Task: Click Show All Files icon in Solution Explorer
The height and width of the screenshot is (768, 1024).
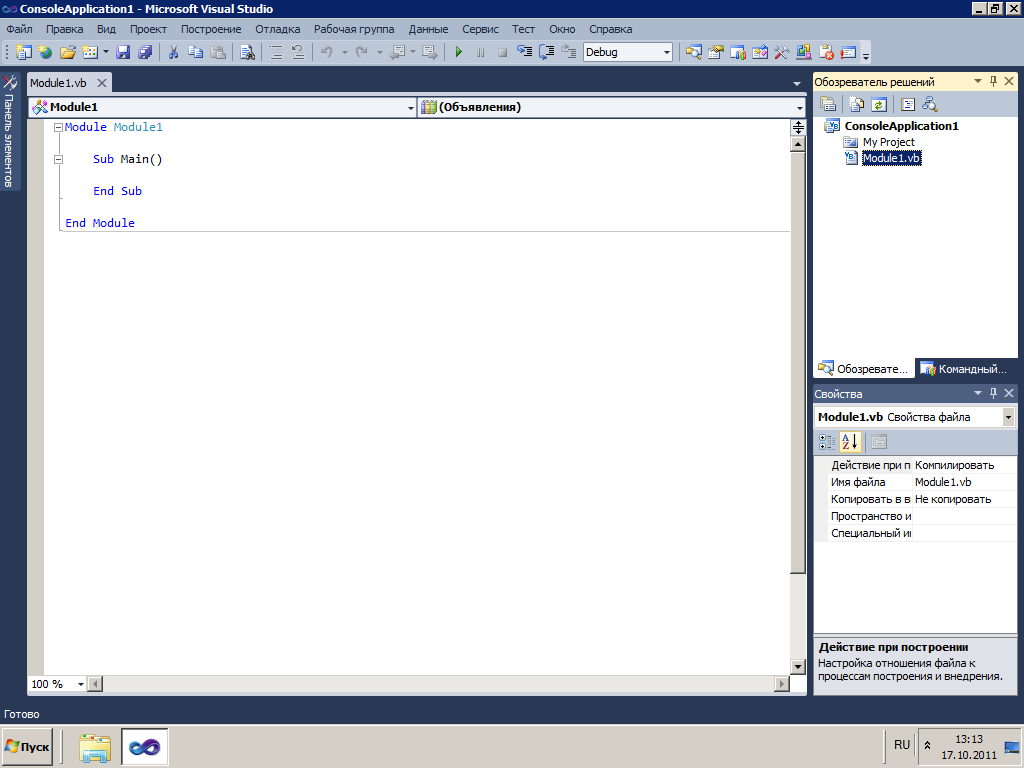Action: point(857,104)
